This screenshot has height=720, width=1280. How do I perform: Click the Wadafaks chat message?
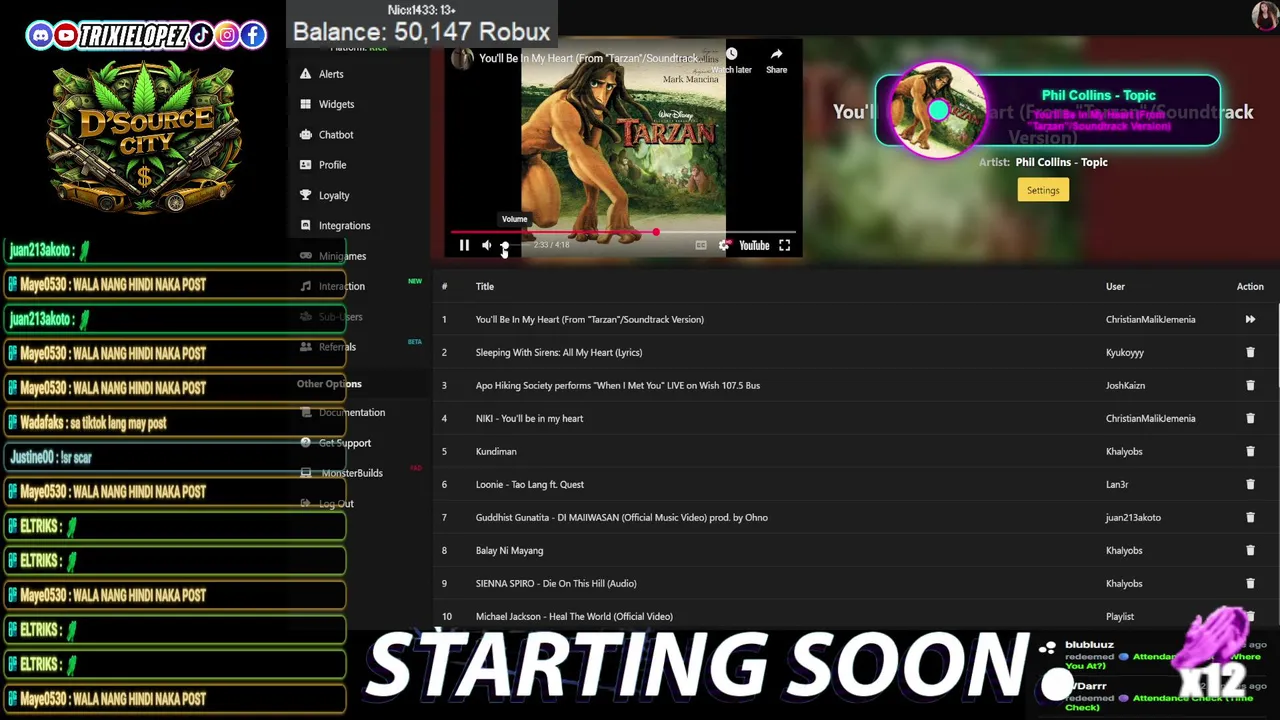point(175,423)
